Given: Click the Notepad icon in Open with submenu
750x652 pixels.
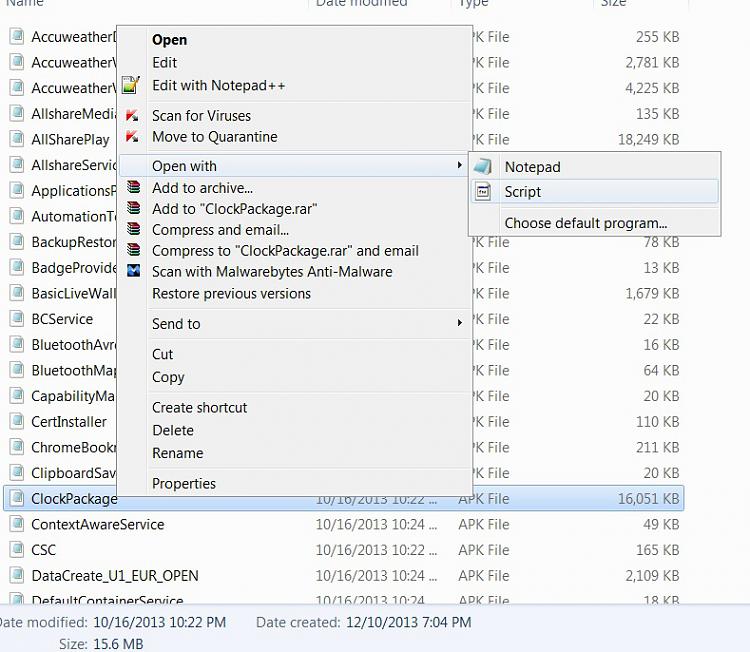Looking at the screenshot, I should 483,166.
